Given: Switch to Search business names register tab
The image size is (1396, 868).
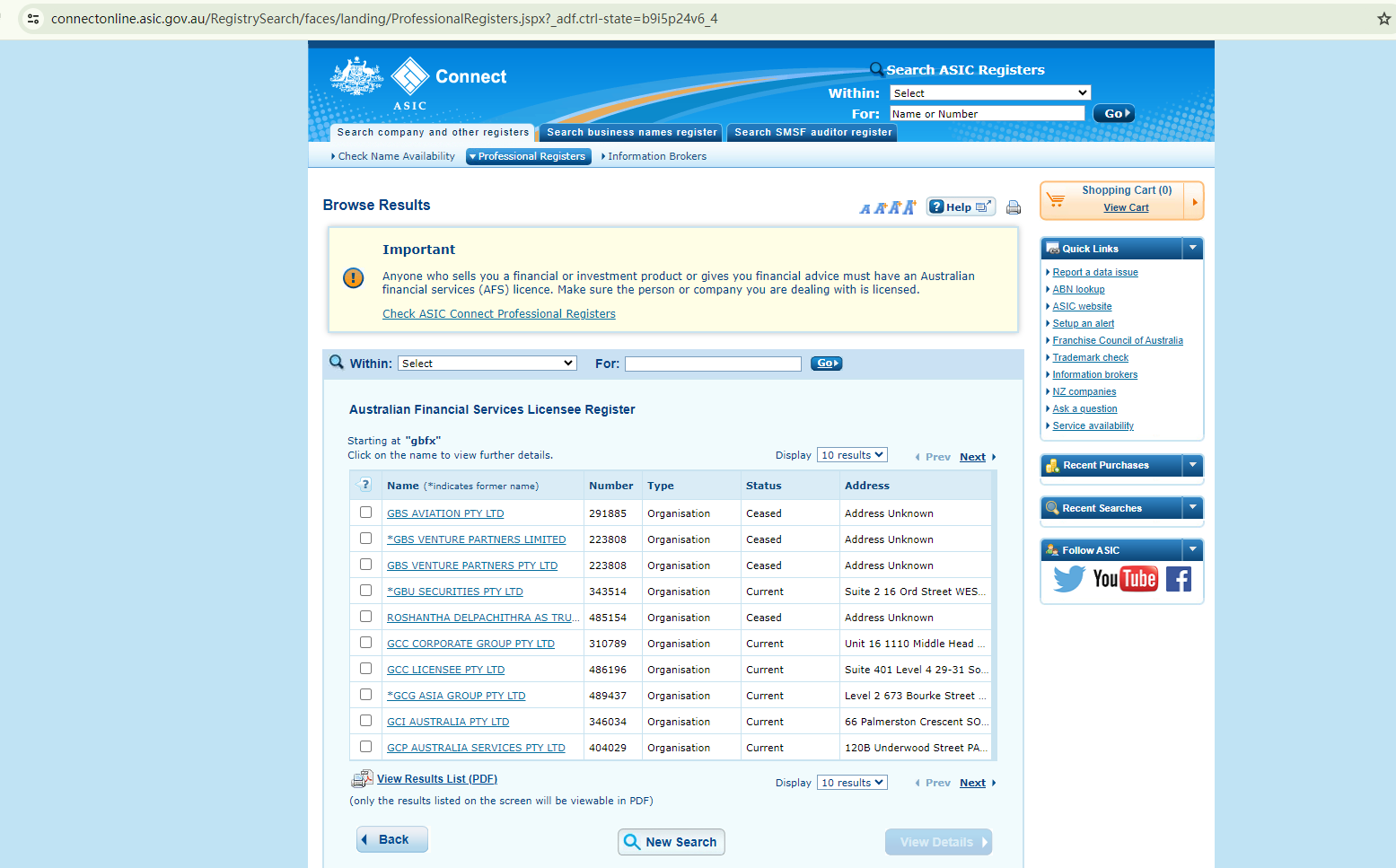Looking at the screenshot, I should (632, 133).
